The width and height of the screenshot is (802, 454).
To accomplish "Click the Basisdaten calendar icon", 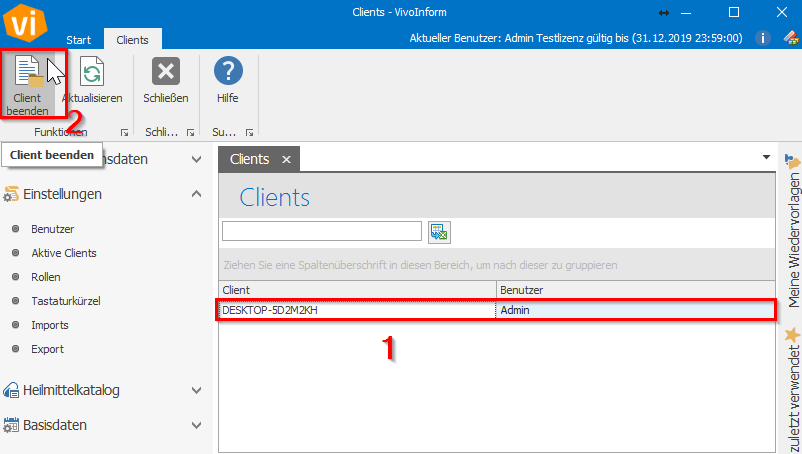I will (x=11, y=425).
